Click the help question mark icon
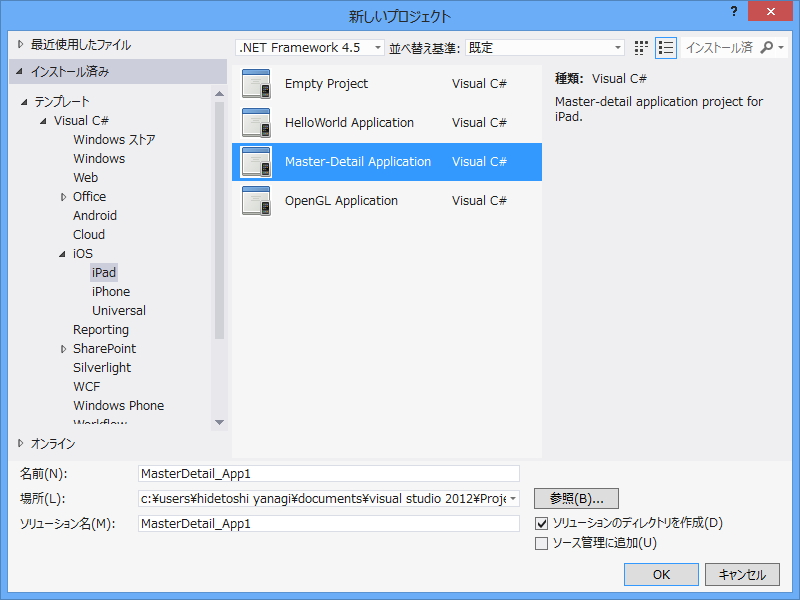Viewport: 800px width, 600px height. coord(733,13)
